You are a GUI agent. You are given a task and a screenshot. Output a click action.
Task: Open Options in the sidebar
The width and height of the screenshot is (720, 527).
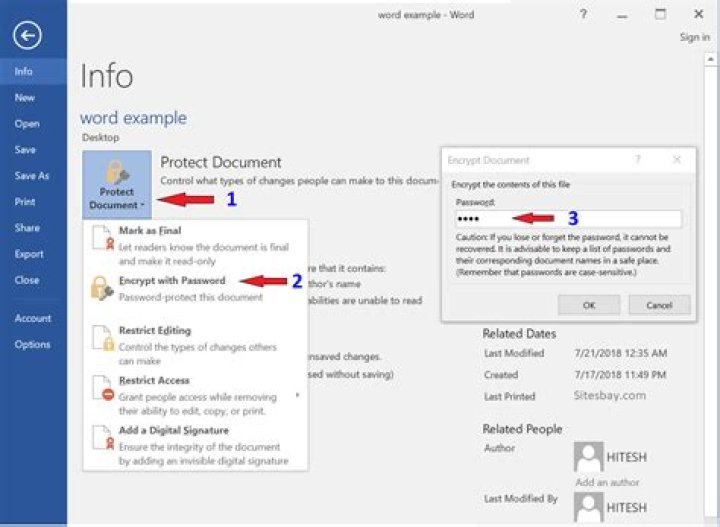34,344
